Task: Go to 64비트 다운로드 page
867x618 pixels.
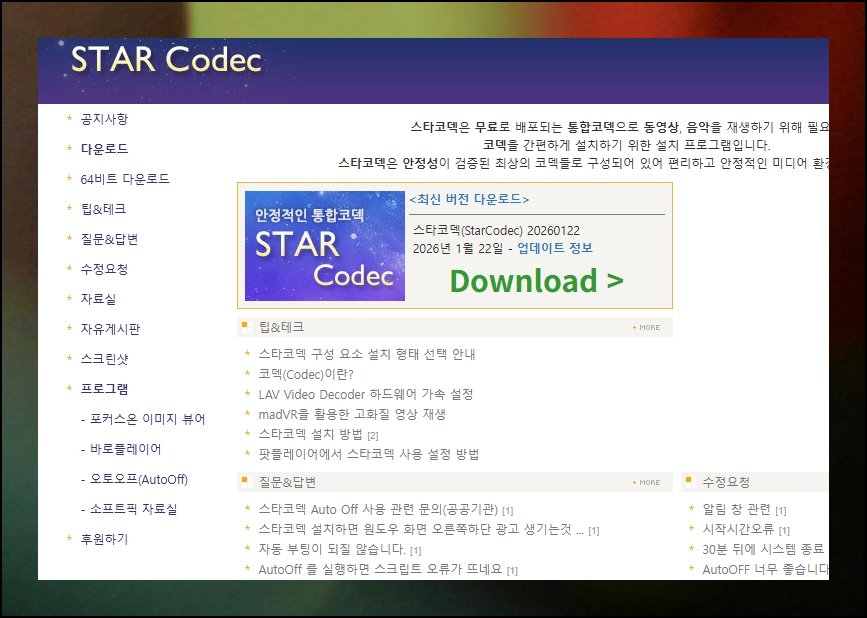Action: (125, 179)
